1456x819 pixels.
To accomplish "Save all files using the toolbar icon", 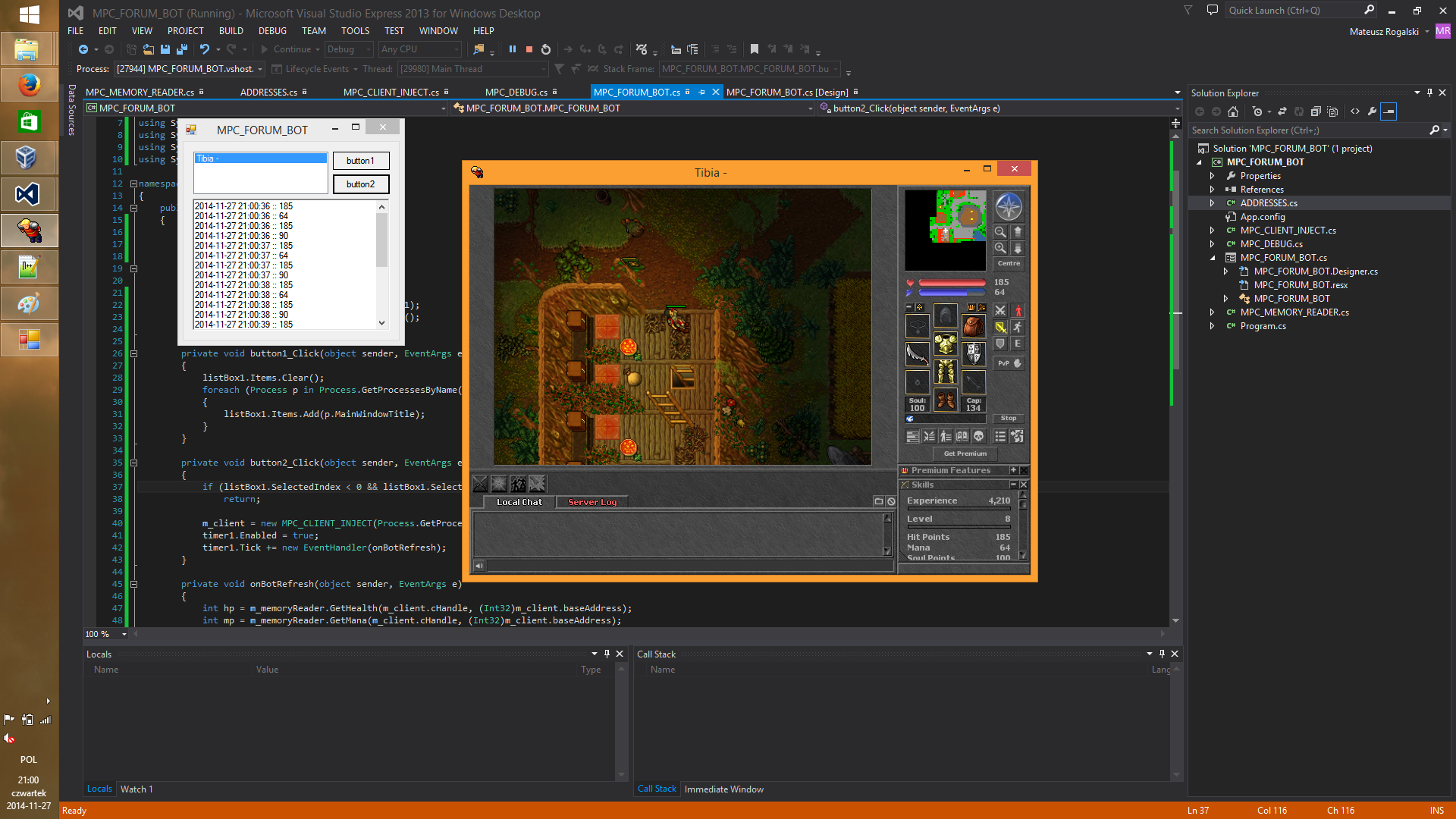I will coord(182,49).
